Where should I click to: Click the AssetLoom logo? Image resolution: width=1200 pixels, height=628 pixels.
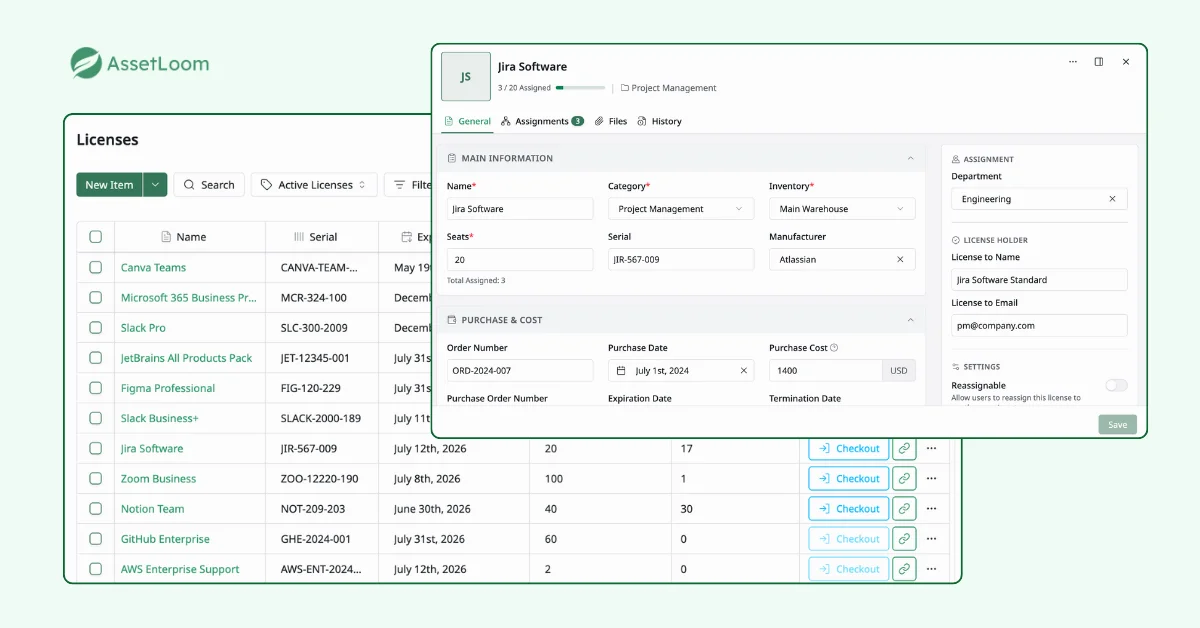140,64
